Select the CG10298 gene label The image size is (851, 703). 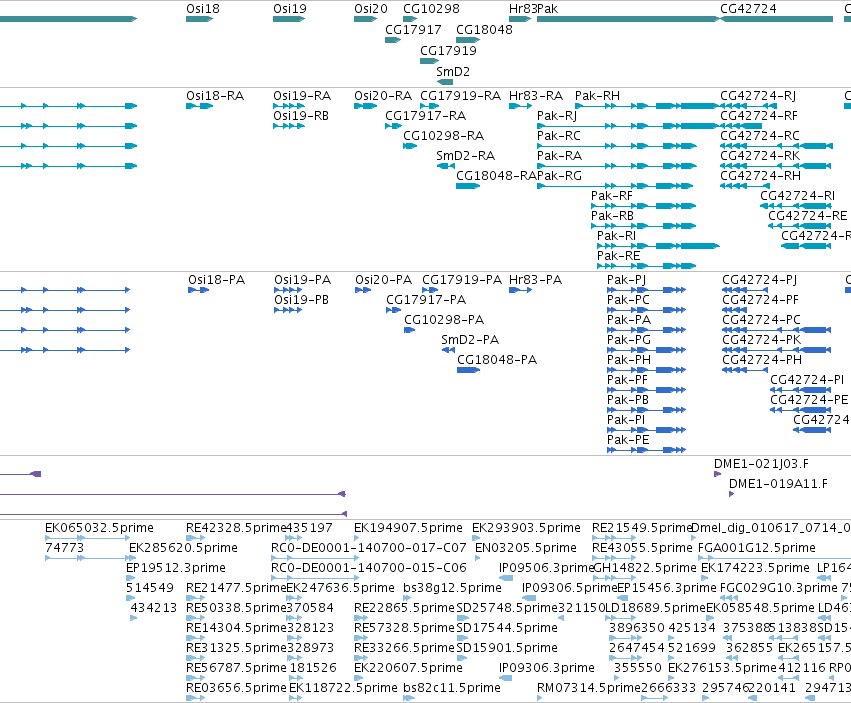tap(431, 9)
